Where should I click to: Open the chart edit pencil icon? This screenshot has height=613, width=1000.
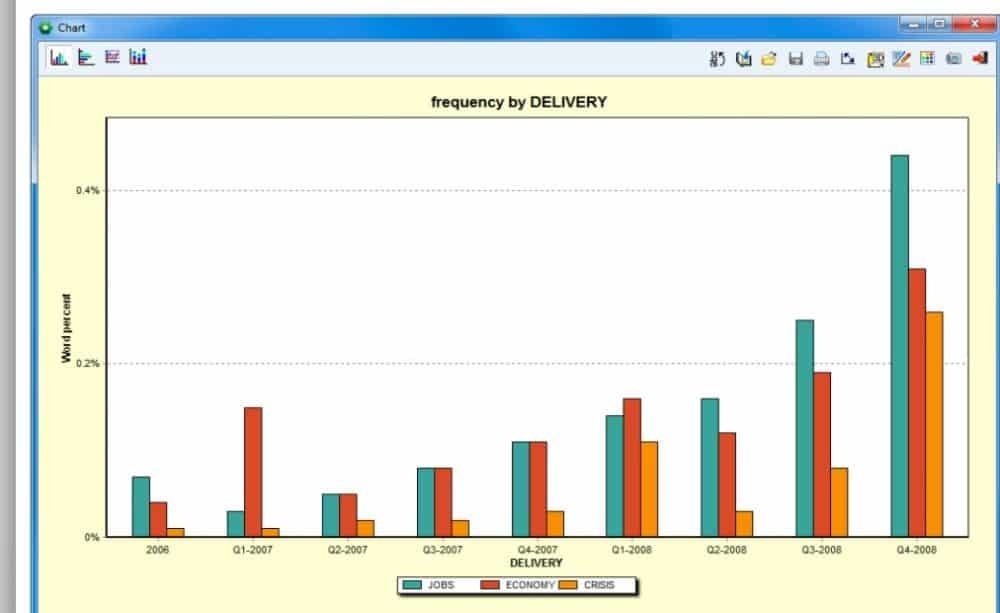pyautogui.click(x=901, y=60)
